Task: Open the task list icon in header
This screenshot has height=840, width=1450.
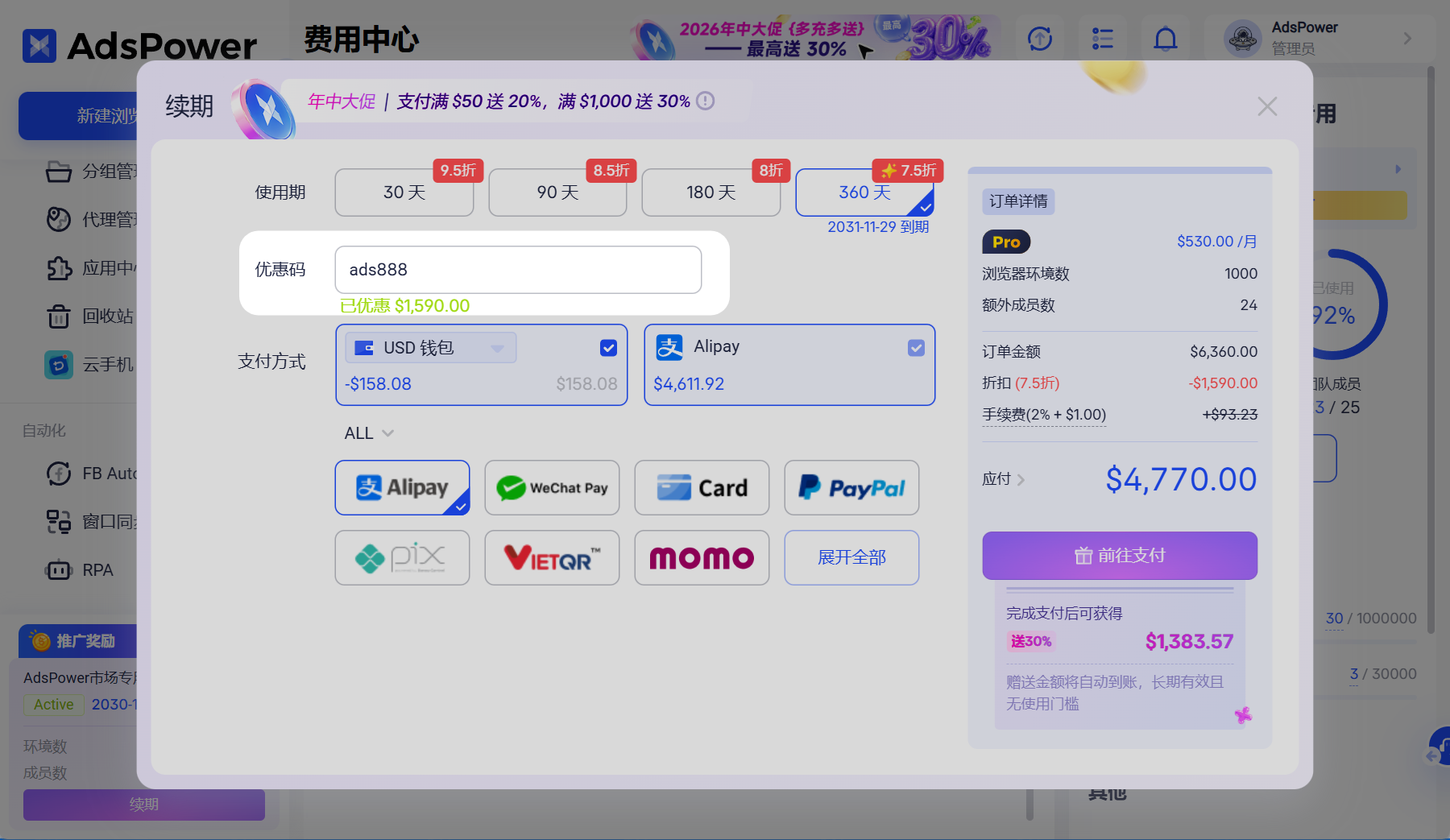Action: pyautogui.click(x=1103, y=38)
